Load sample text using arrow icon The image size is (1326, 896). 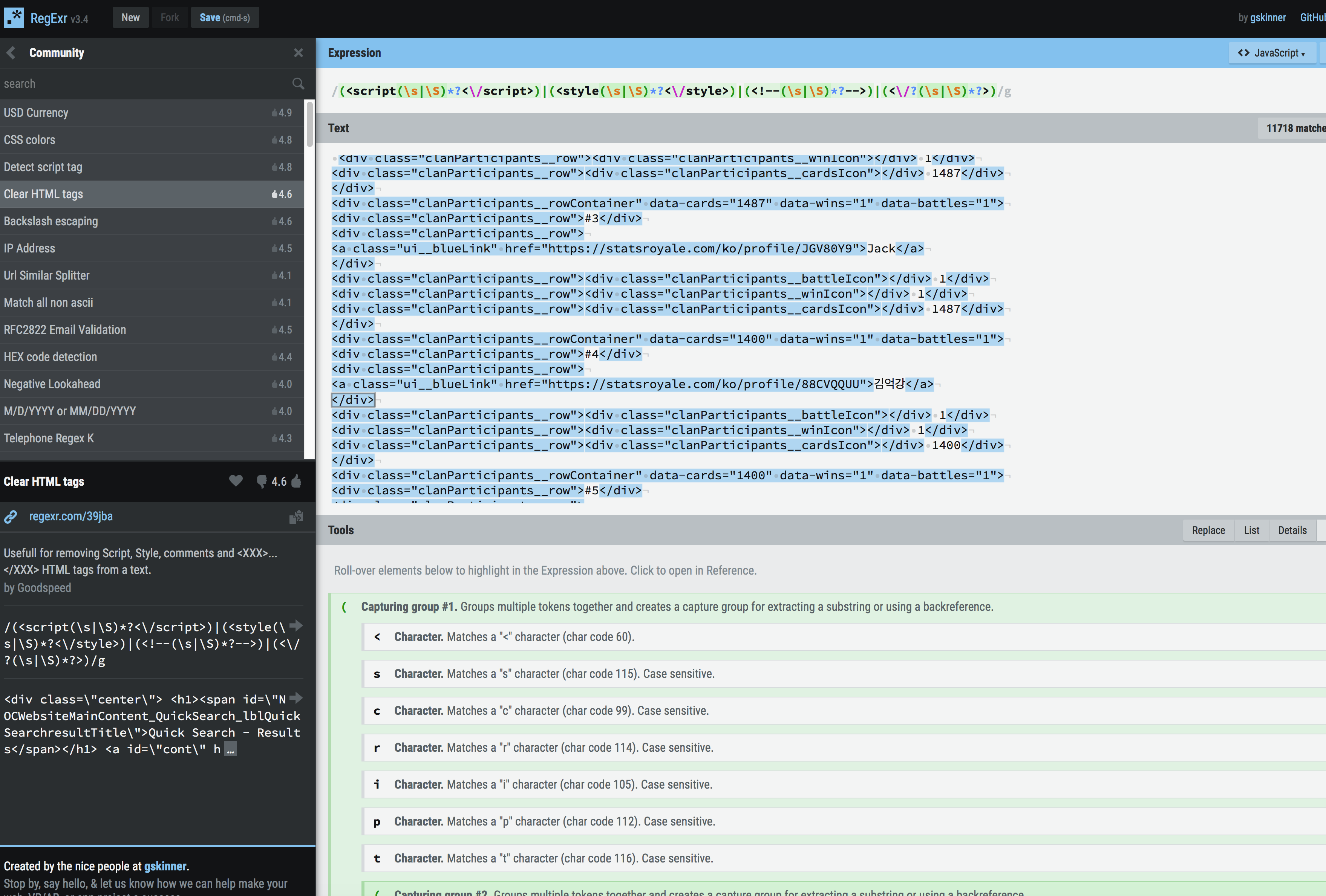pyautogui.click(x=296, y=698)
